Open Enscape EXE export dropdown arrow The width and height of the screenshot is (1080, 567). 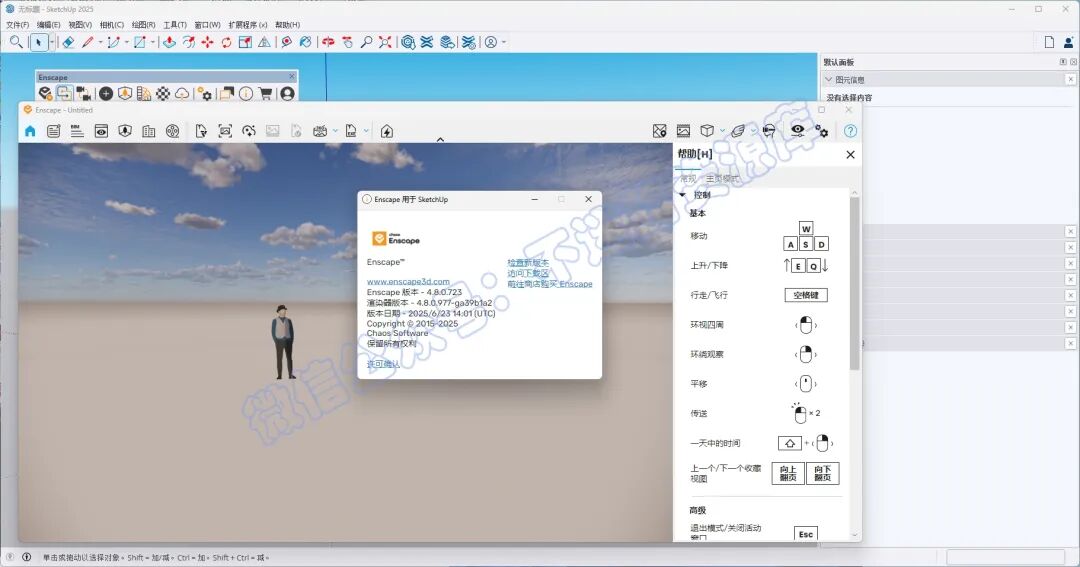click(x=366, y=131)
